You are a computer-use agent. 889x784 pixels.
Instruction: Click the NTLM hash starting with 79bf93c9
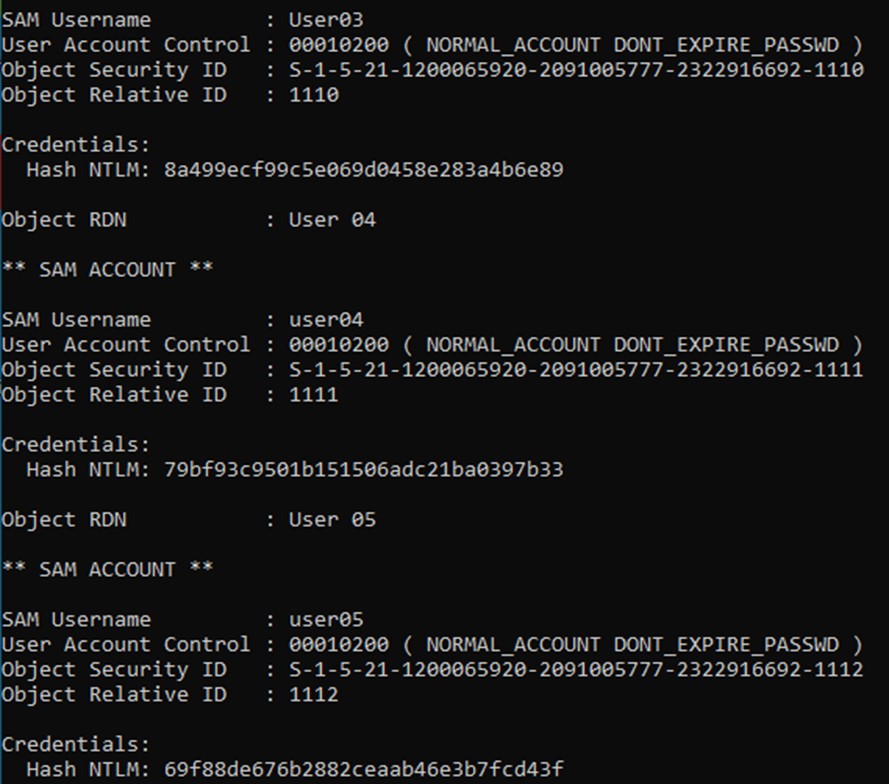click(363, 470)
